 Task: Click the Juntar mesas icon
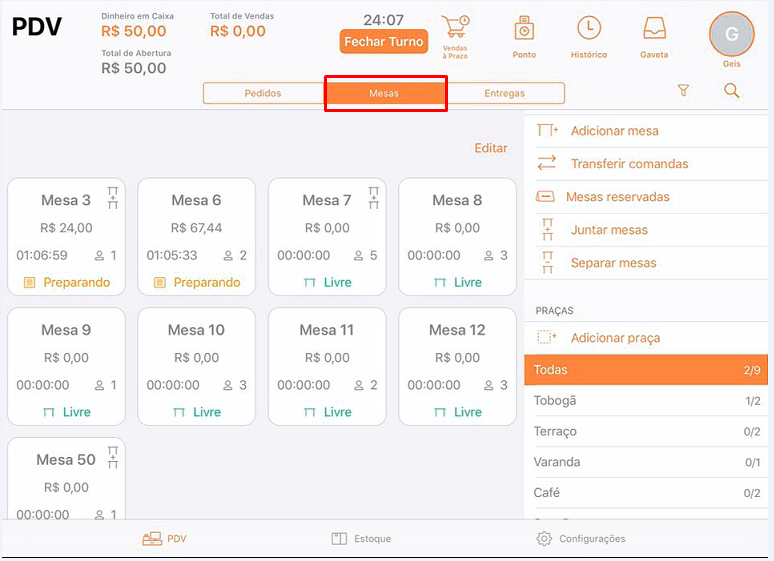[x=547, y=230]
